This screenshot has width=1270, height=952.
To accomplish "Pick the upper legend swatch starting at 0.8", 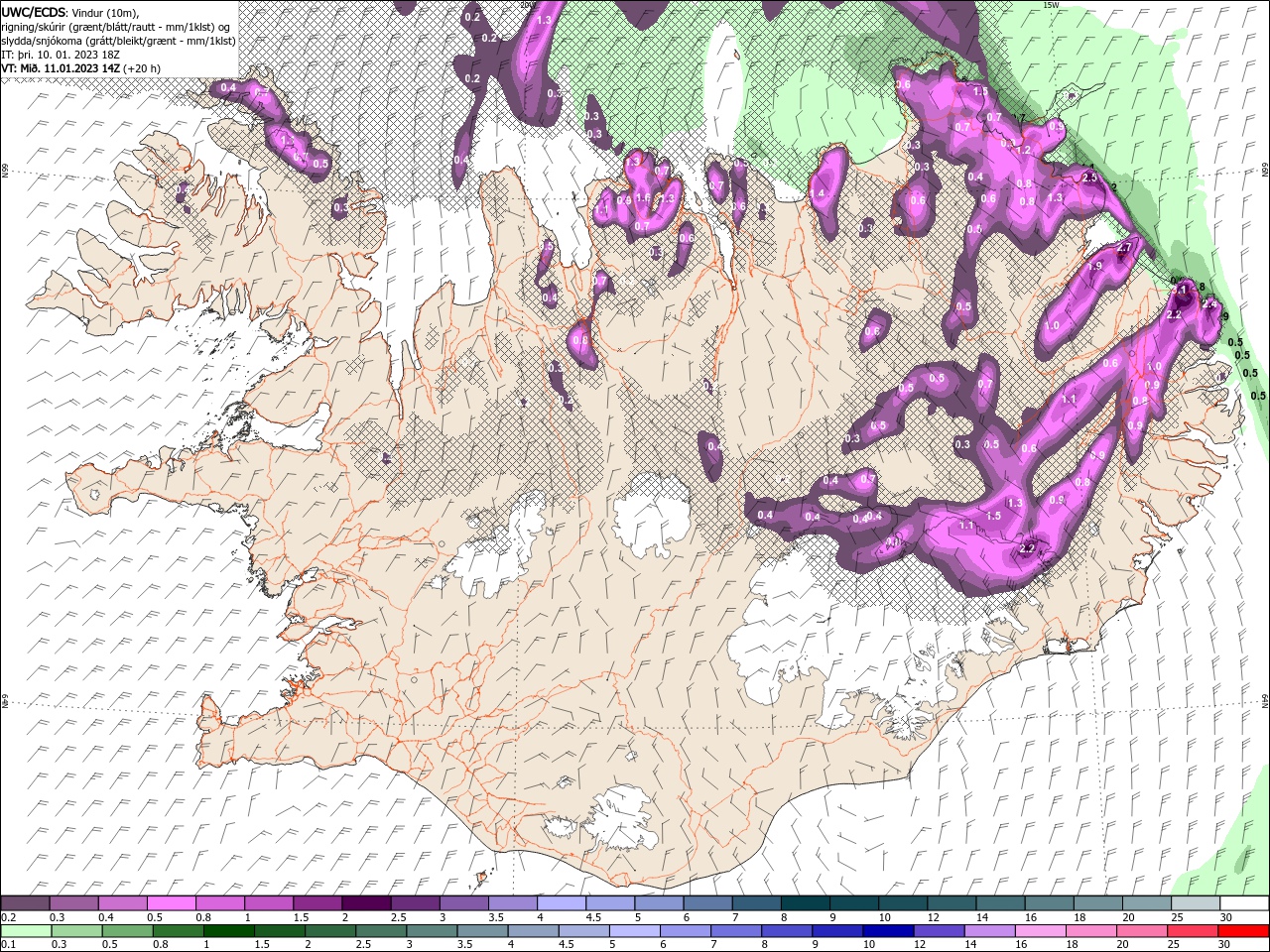I will pos(219,903).
